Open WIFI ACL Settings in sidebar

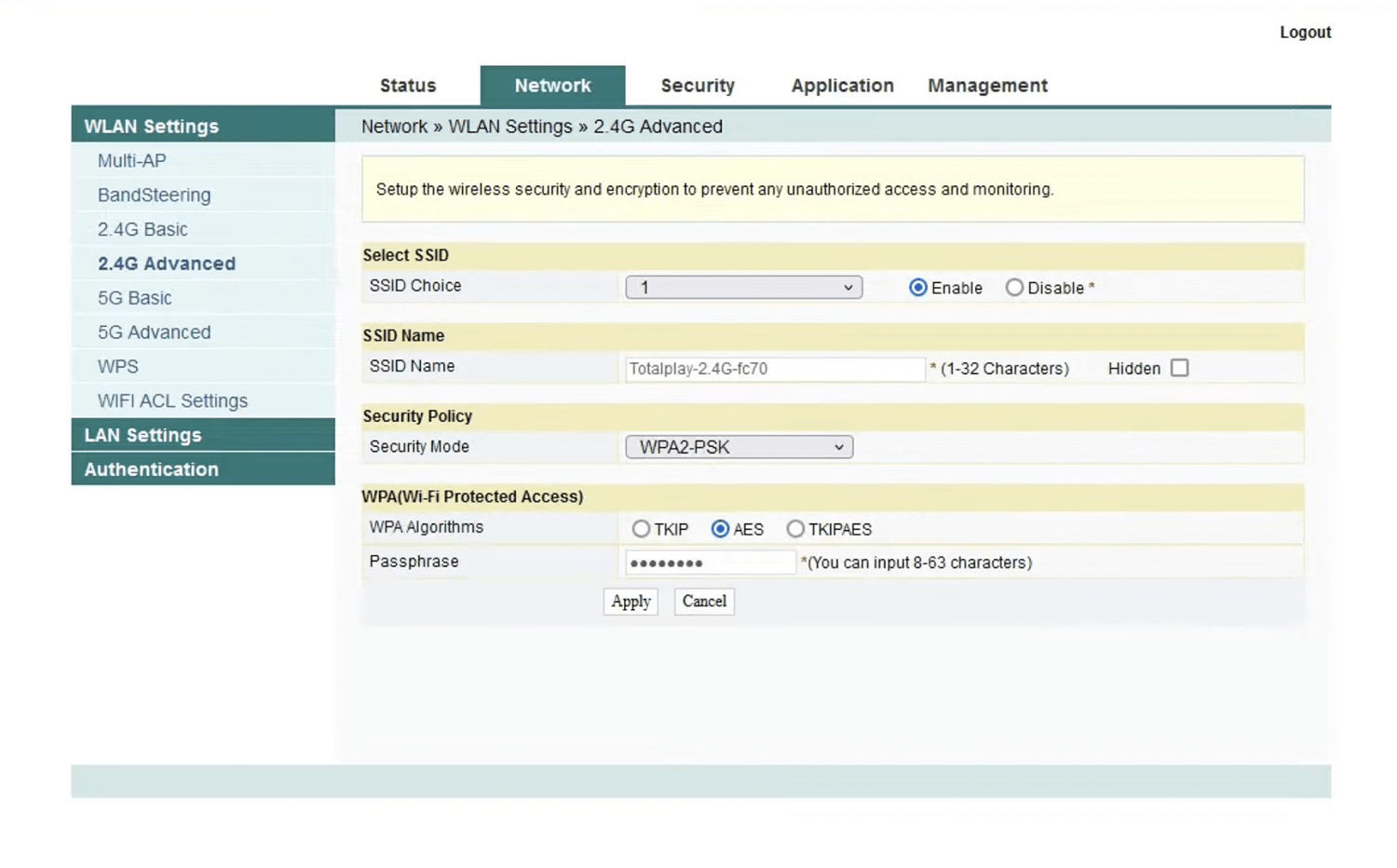coord(172,401)
